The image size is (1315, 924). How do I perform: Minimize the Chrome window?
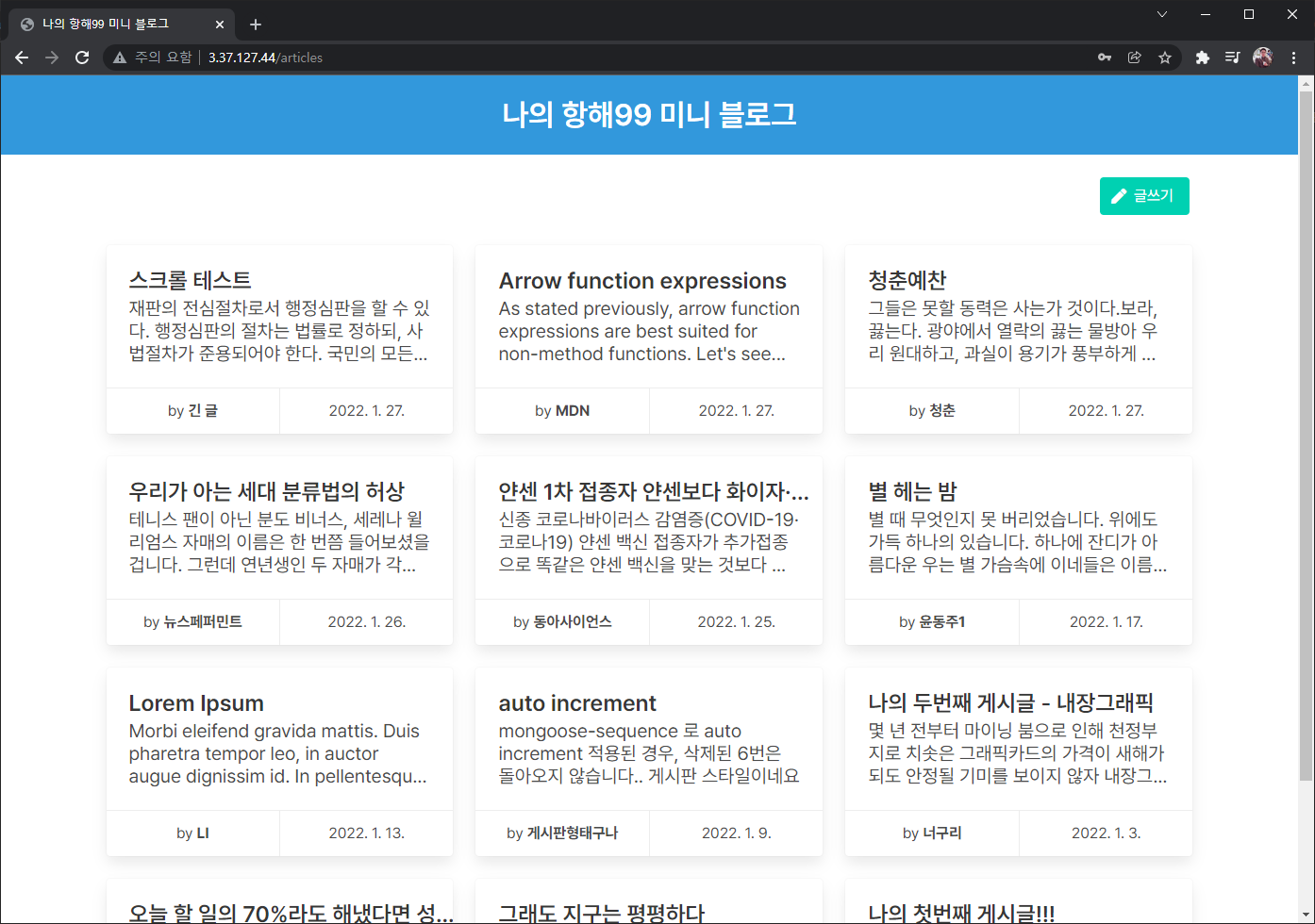tap(1206, 14)
